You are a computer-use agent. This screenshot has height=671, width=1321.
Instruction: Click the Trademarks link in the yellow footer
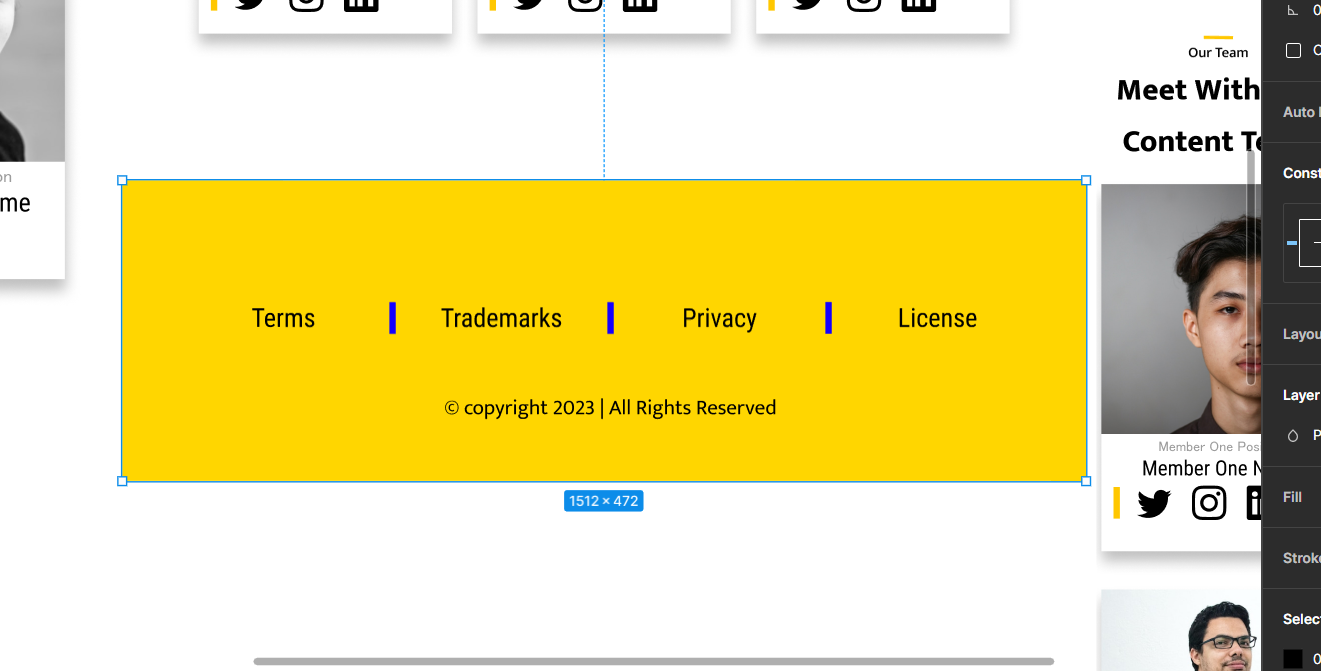click(501, 318)
